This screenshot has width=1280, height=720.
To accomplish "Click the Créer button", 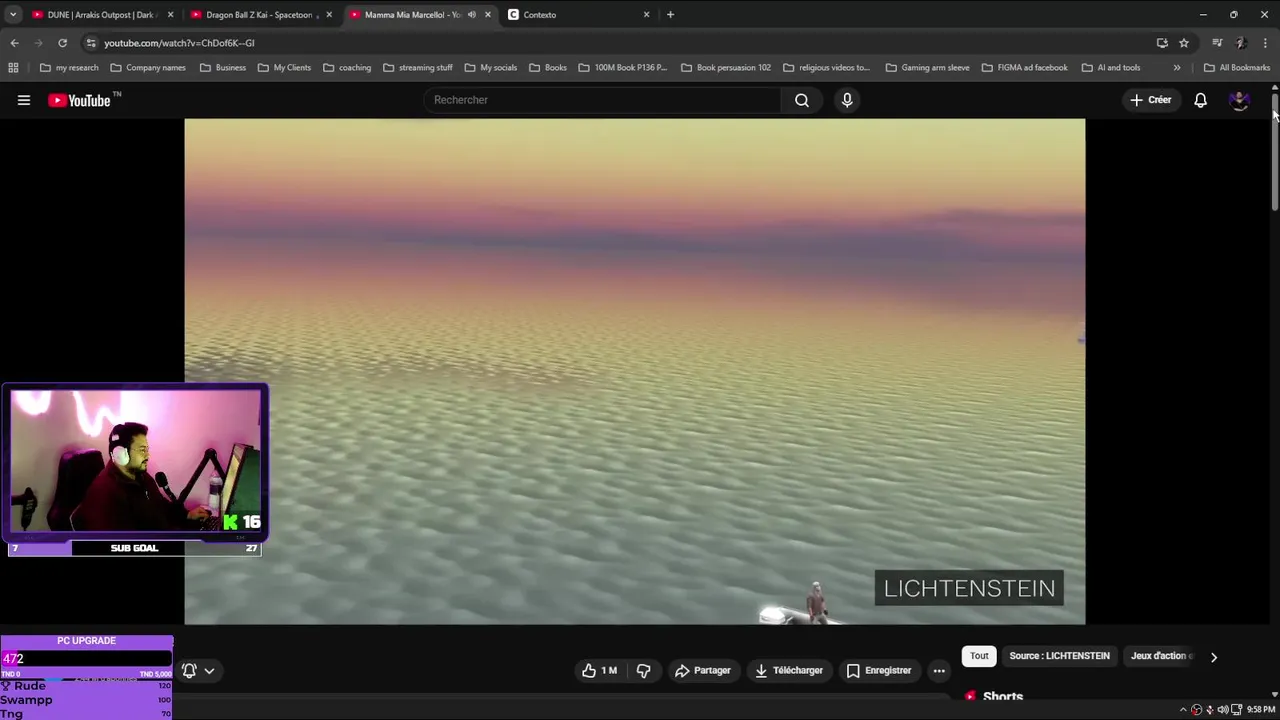I will pyautogui.click(x=1151, y=100).
